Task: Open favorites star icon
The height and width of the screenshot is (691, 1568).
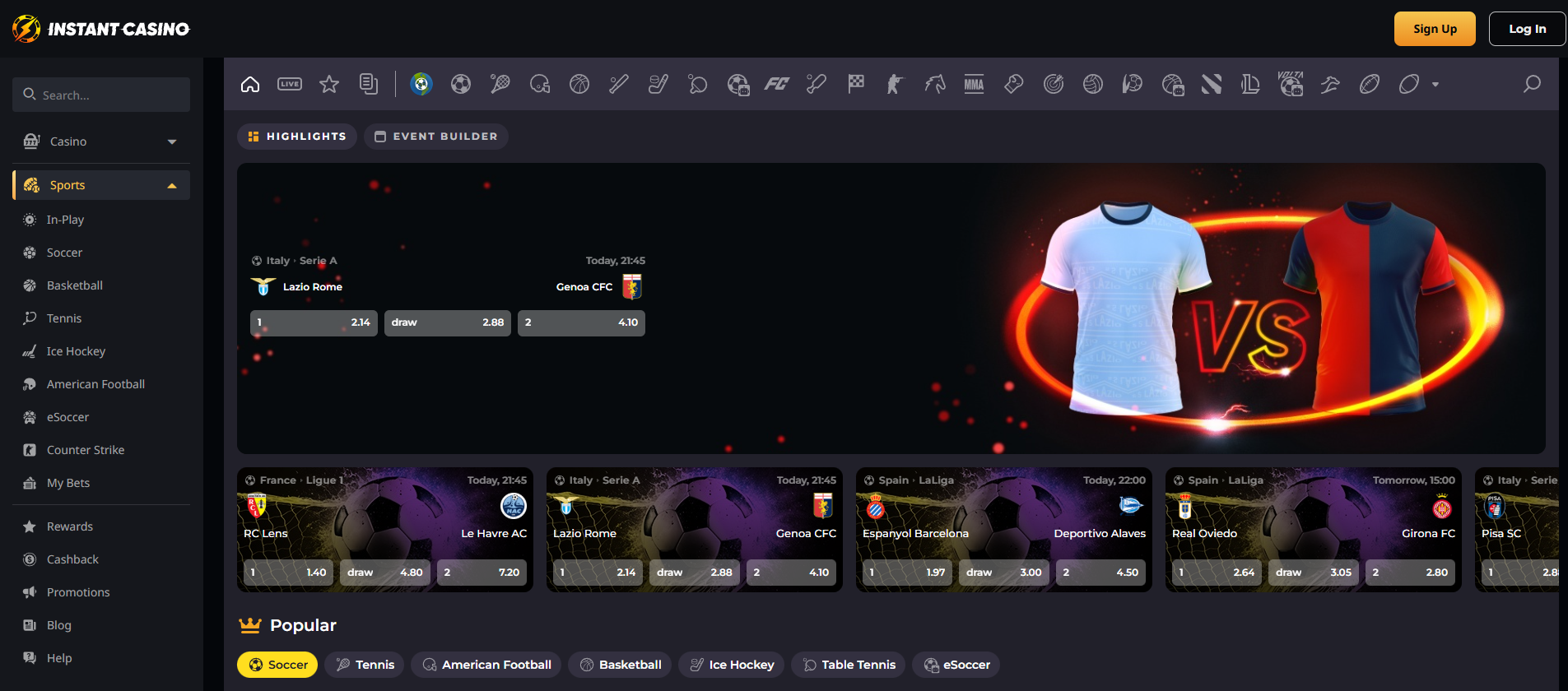Action: pos(329,84)
